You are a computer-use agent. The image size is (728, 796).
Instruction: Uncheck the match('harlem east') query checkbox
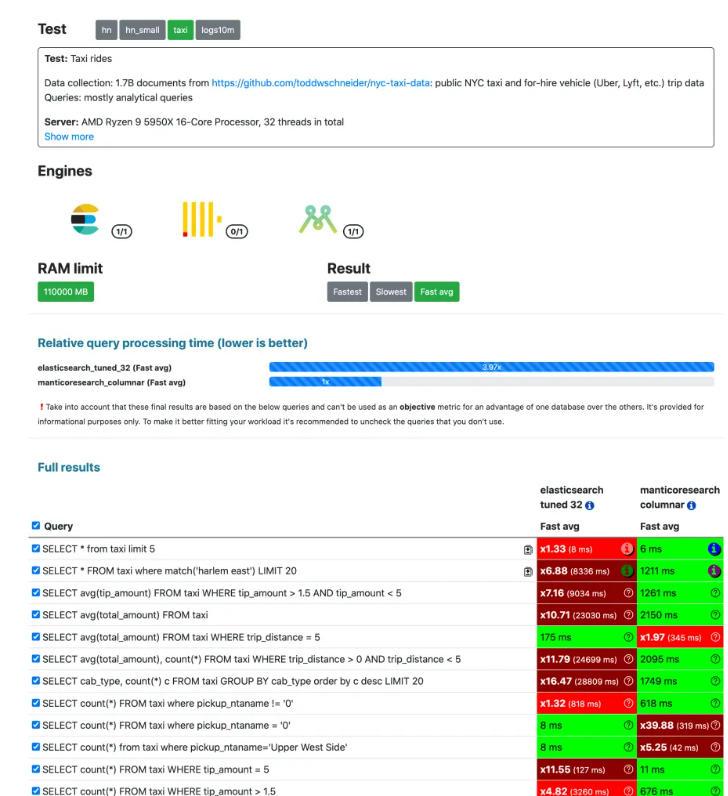tap(36, 570)
